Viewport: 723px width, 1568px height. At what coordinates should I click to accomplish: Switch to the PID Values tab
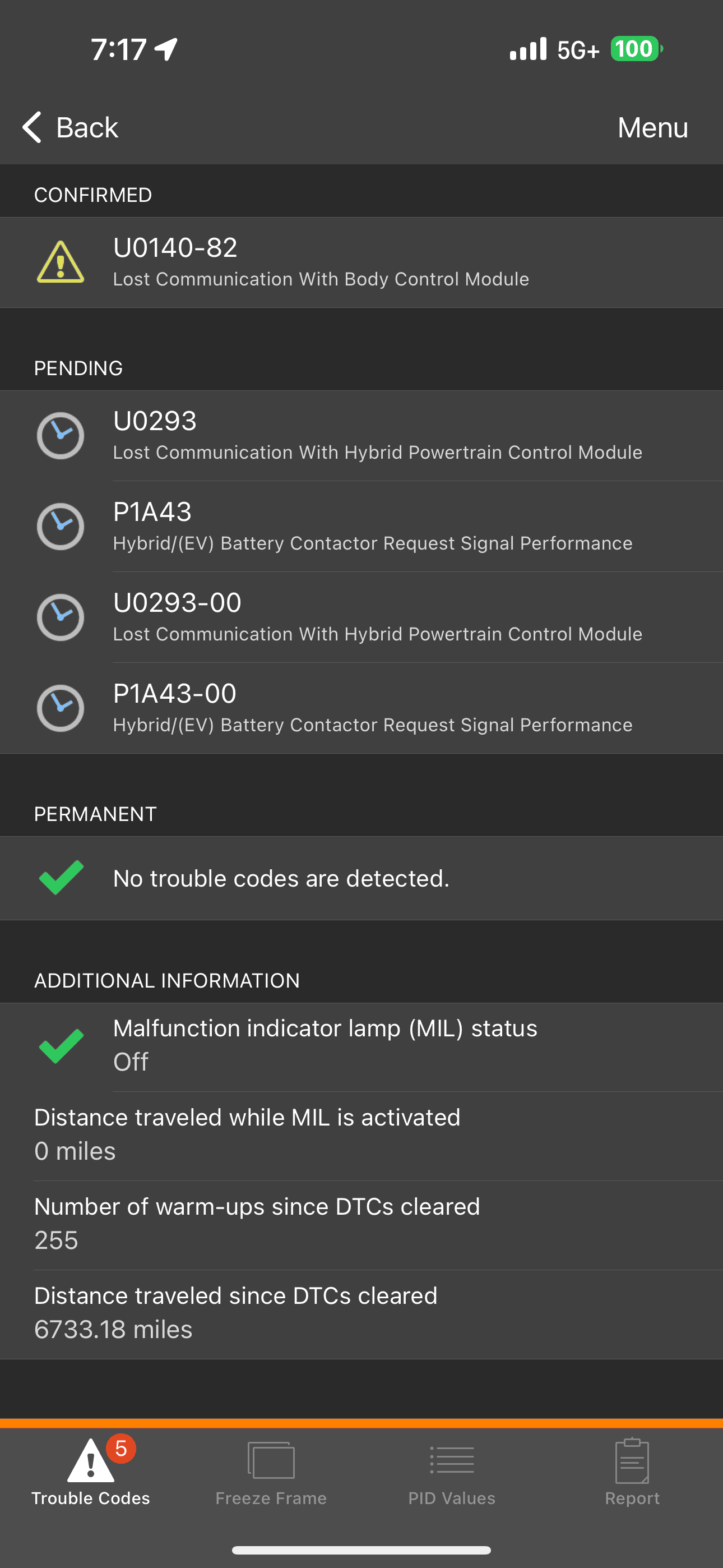(452, 1470)
